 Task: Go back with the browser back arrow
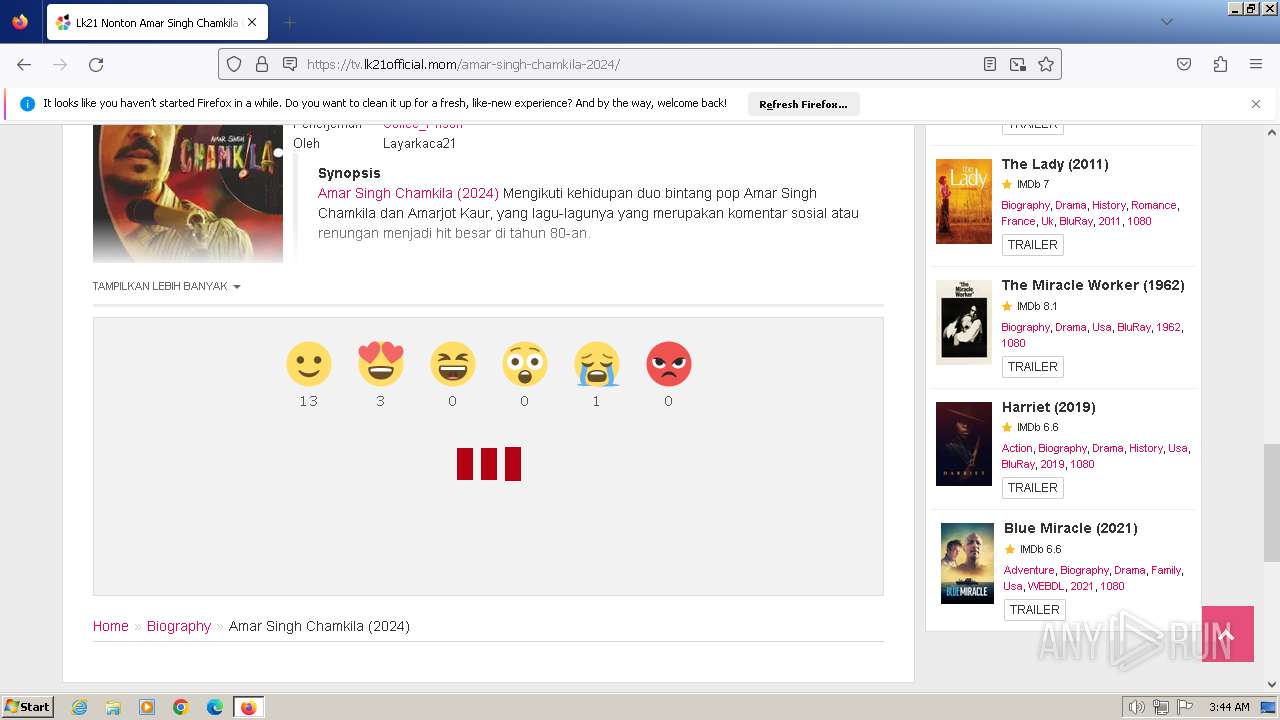coord(24,64)
